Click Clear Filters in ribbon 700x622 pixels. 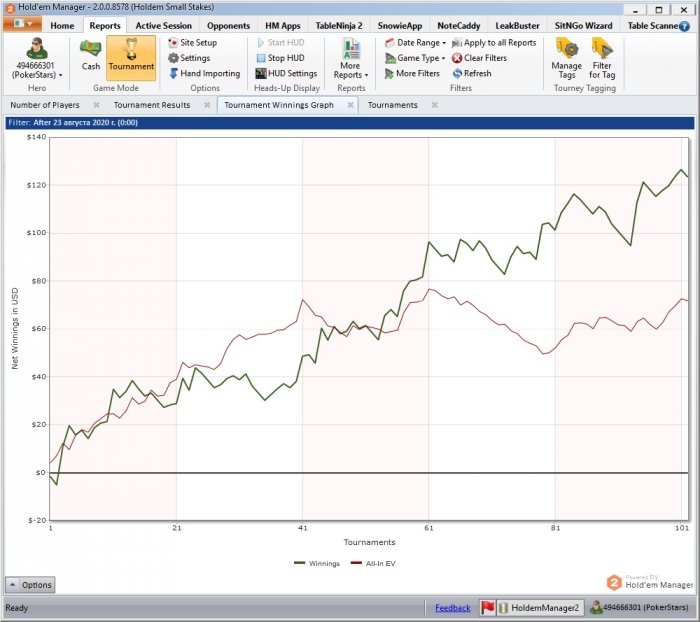(478, 58)
